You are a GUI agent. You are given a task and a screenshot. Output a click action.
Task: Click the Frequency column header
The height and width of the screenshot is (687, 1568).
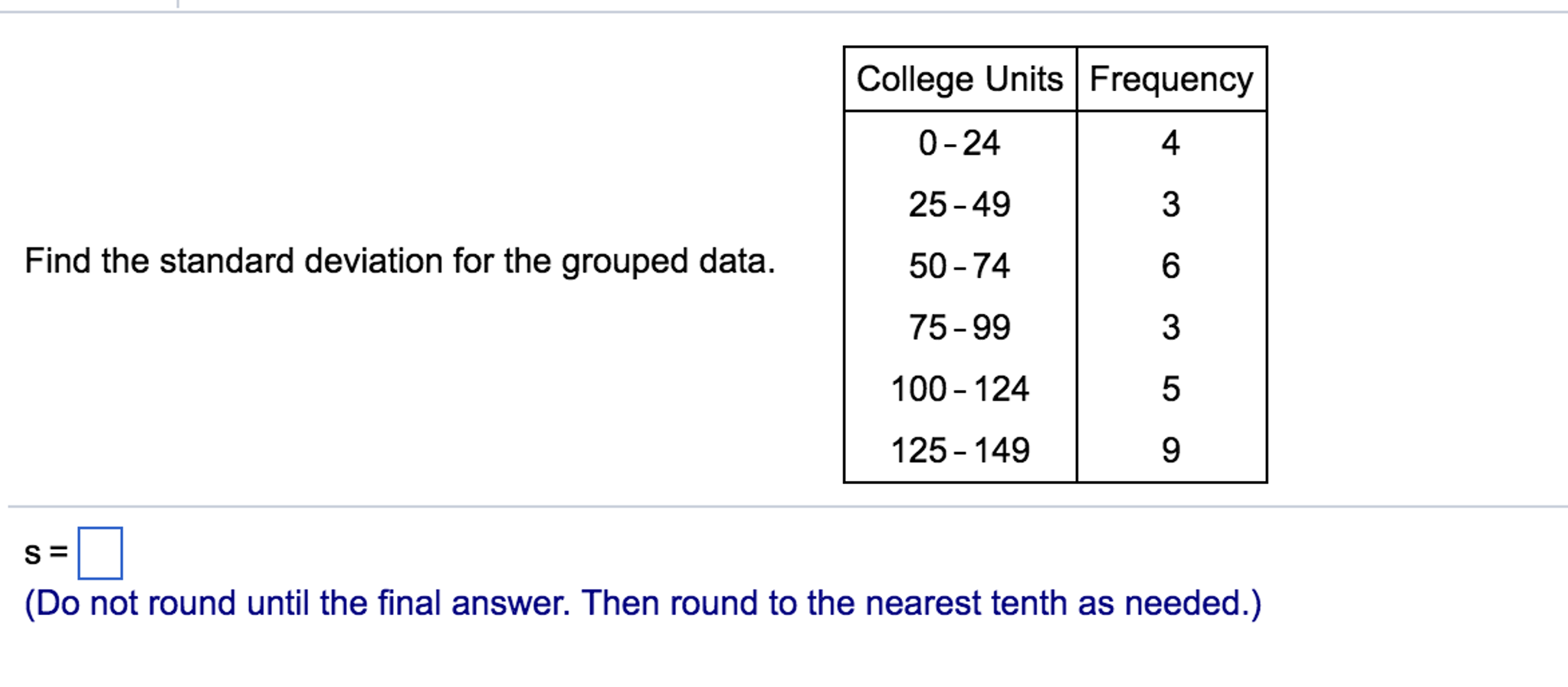1171,79
